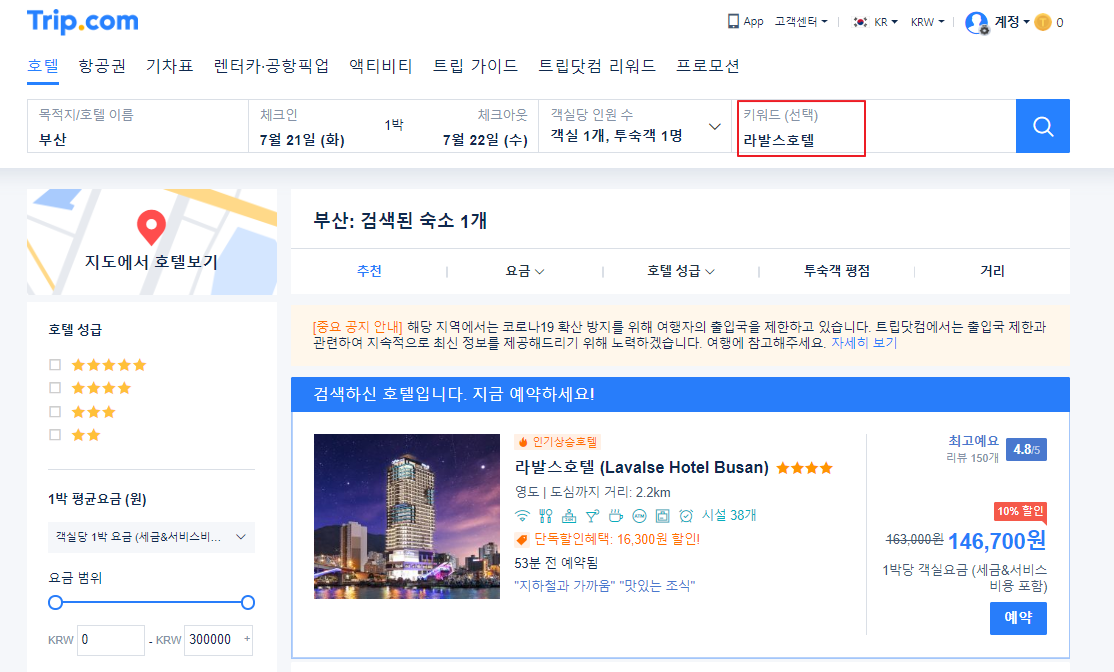Viewport: 1114px width, 672px height.
Task: Select the 기차표 tab
Action: pyautogui.click(x=170, y=66)
